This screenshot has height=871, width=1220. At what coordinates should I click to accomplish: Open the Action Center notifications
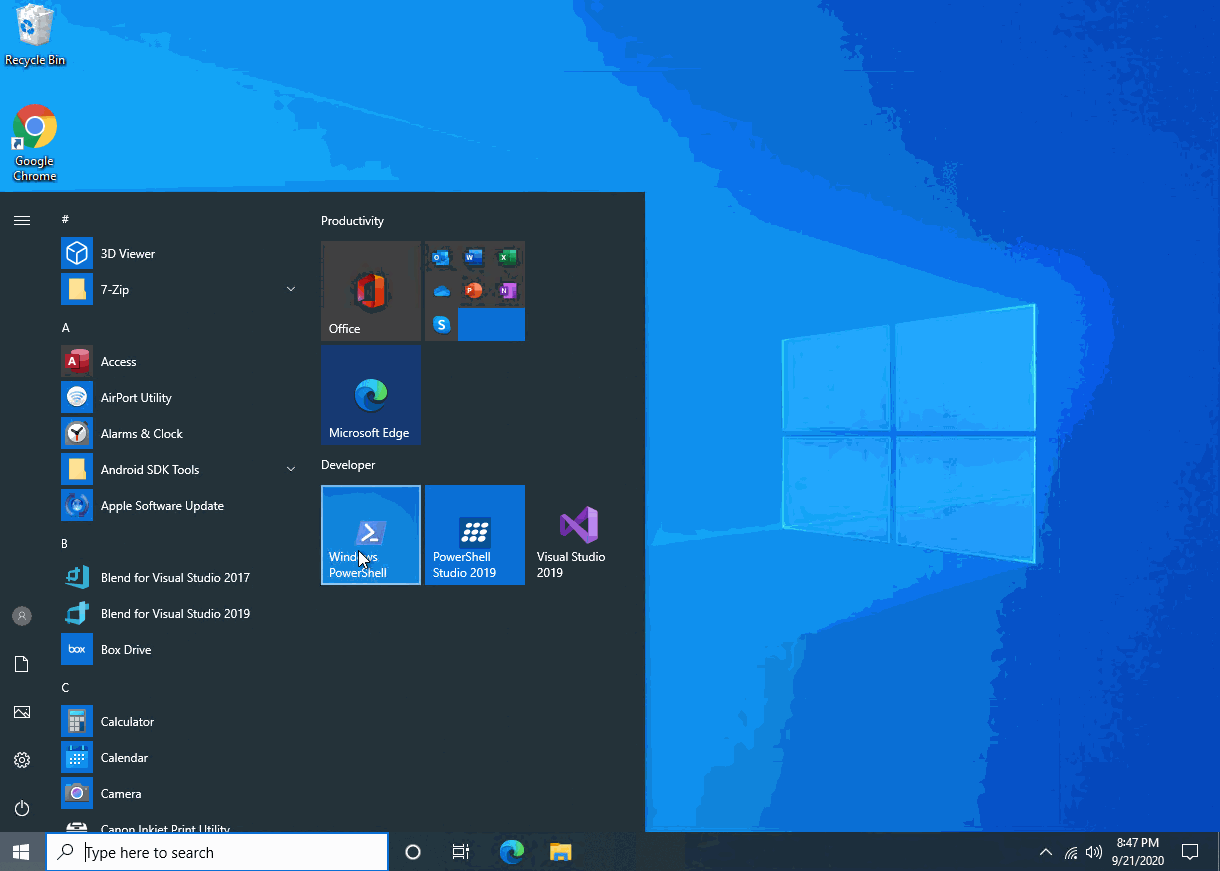[x=1190, y=852]
